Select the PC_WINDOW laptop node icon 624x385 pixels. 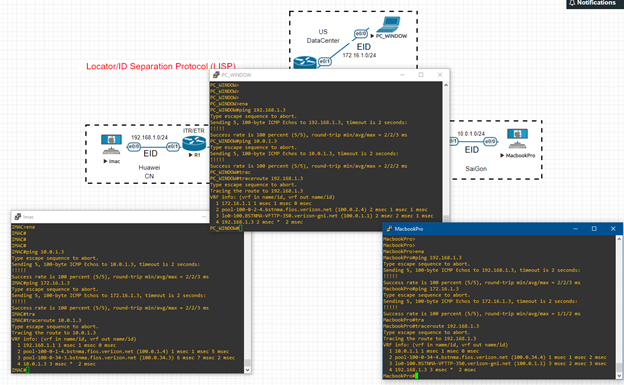point(388,24)
